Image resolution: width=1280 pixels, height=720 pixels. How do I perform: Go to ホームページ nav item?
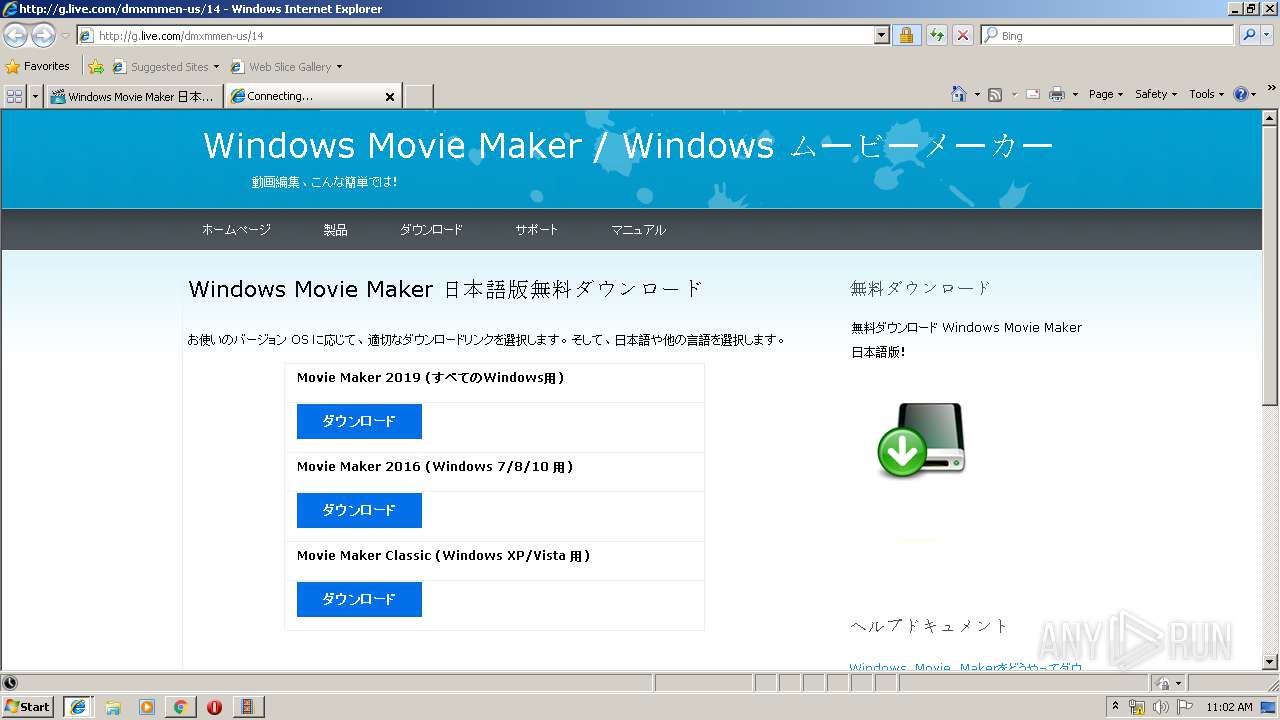pos(236,230)
